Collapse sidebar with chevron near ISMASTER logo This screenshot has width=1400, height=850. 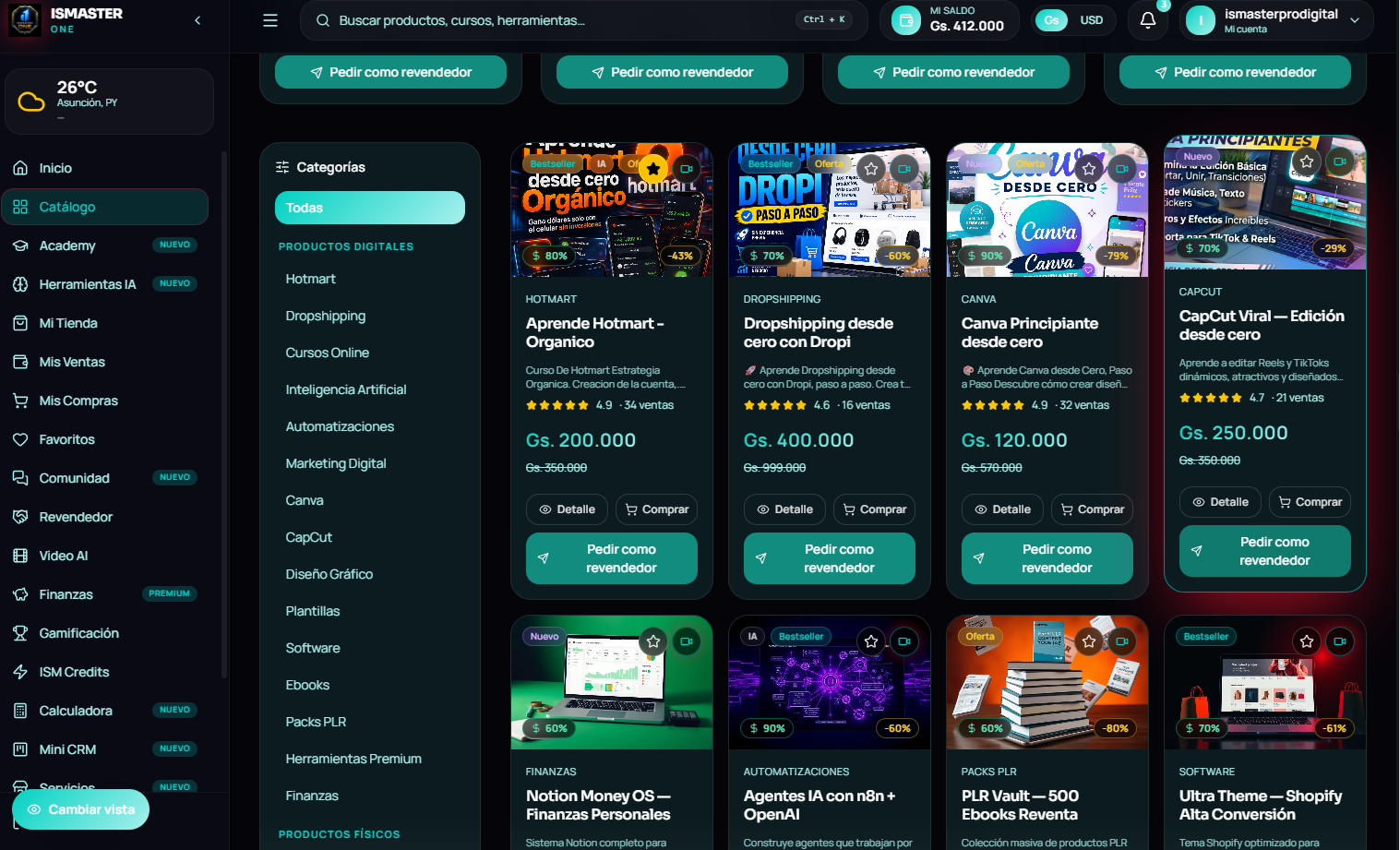pyautogui.click(x=197, y=20)
